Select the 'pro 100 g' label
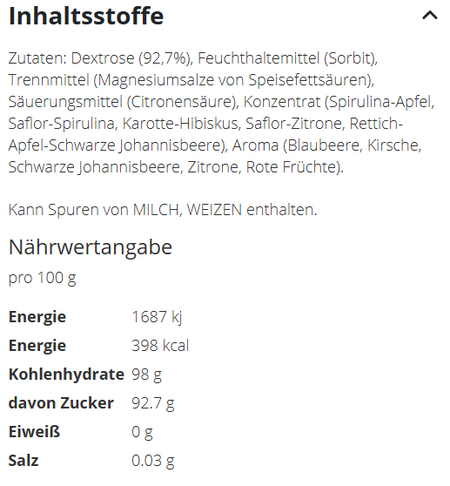Viewport: 450px width, 486px height. pos(42,278)
